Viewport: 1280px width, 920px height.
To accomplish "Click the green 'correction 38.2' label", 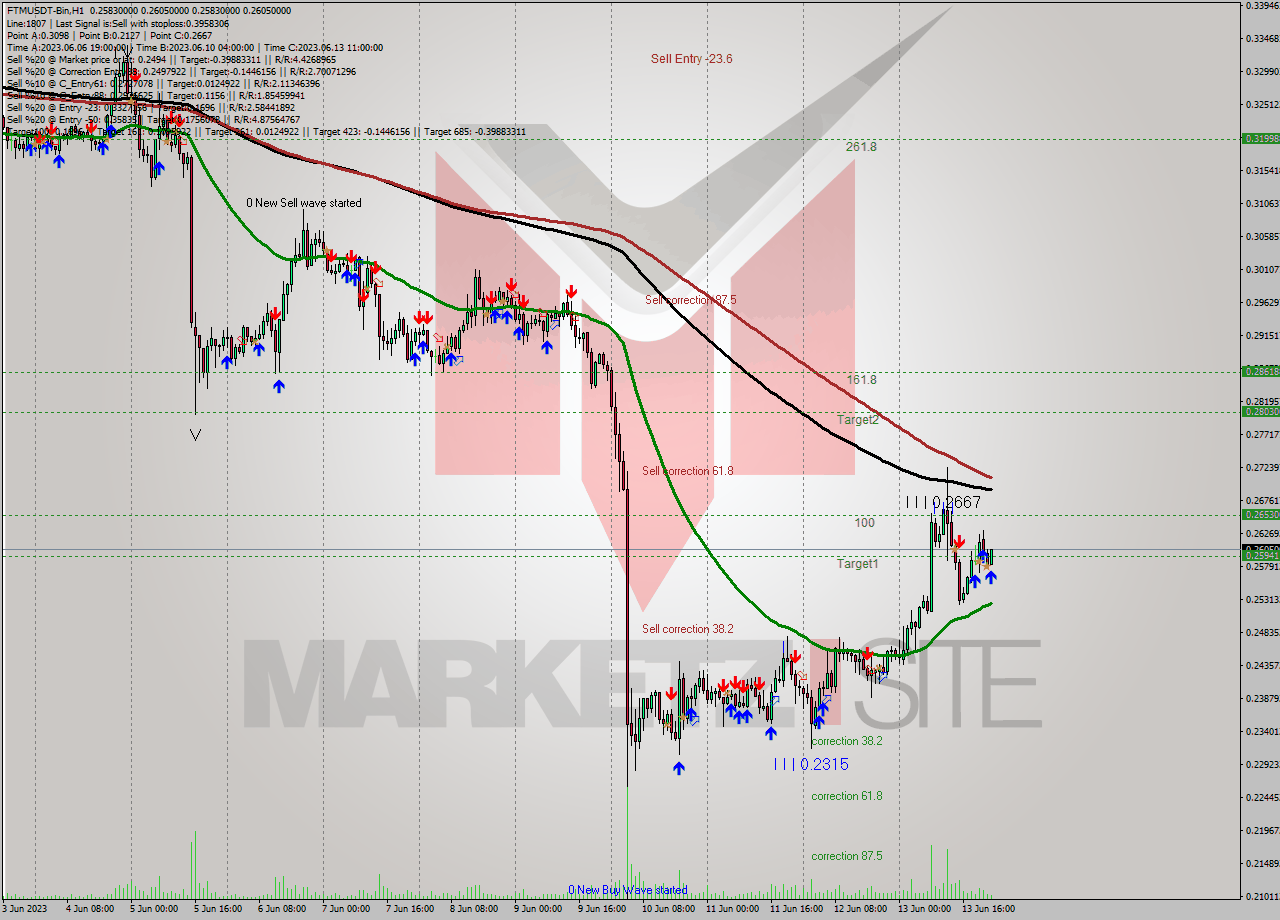I will pos(847,741).
